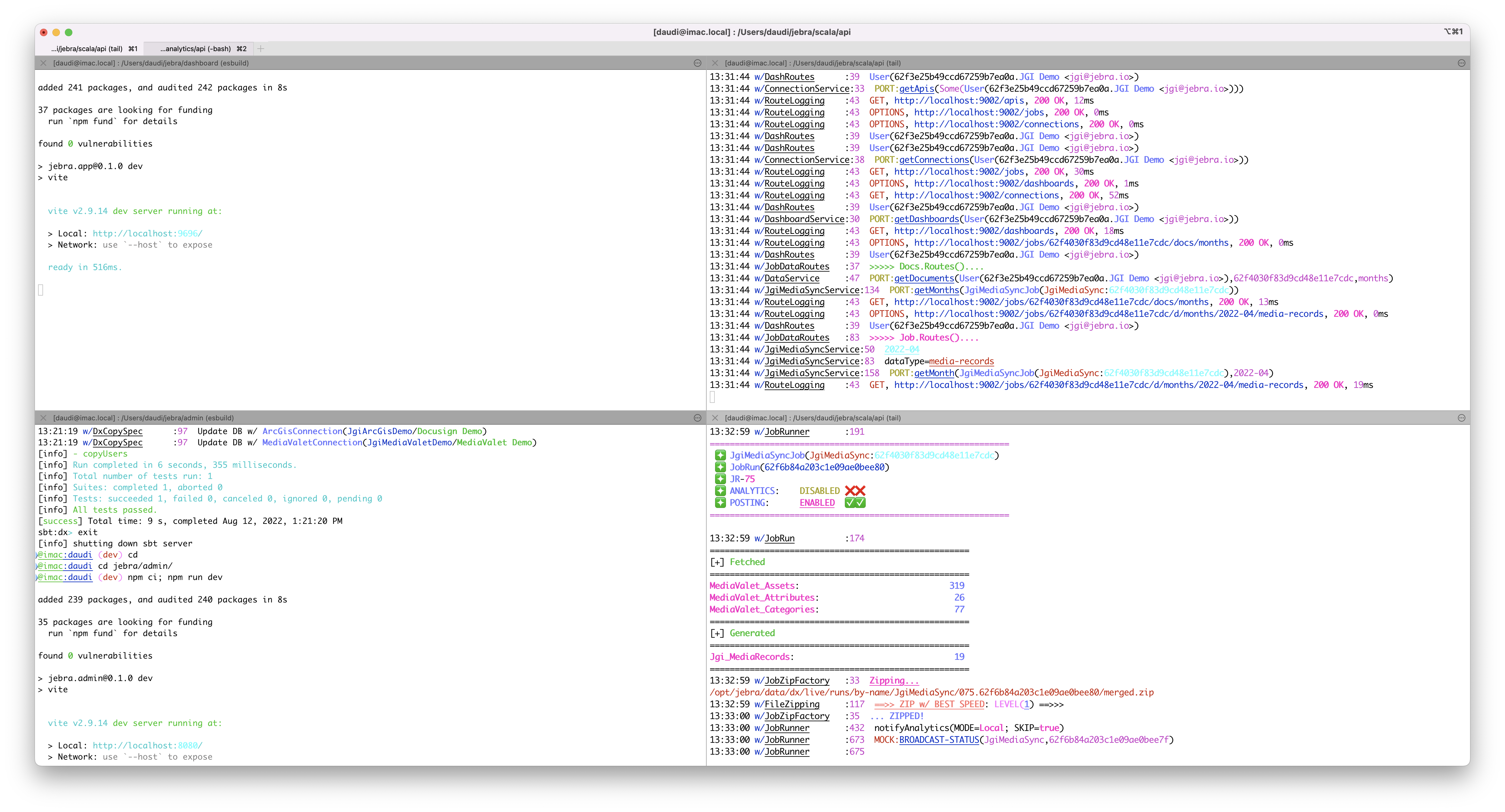
Task: Click the green zoom window button
Action: pos(68,32)
